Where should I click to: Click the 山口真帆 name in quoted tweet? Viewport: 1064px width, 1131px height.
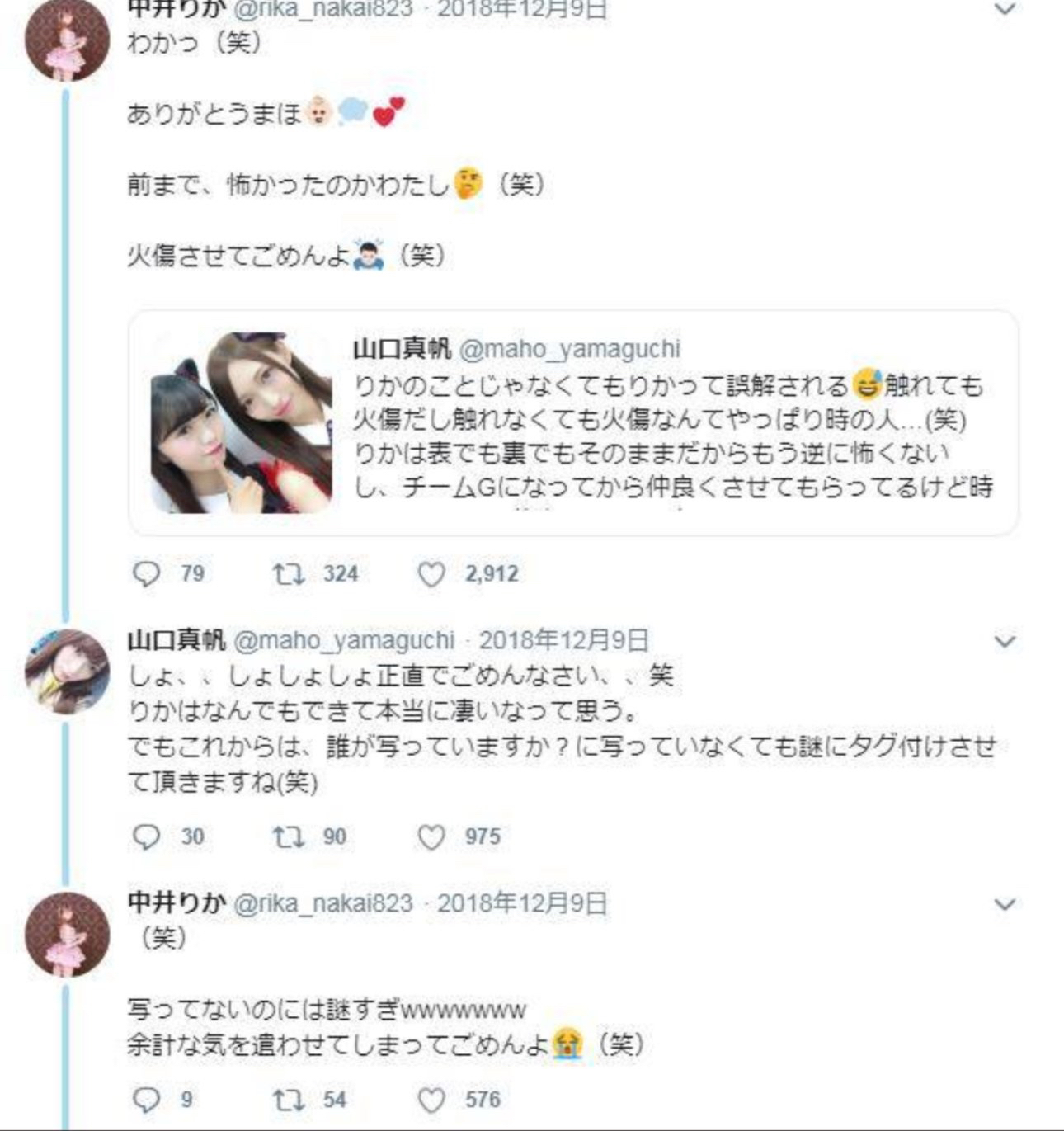pos(402,348)
